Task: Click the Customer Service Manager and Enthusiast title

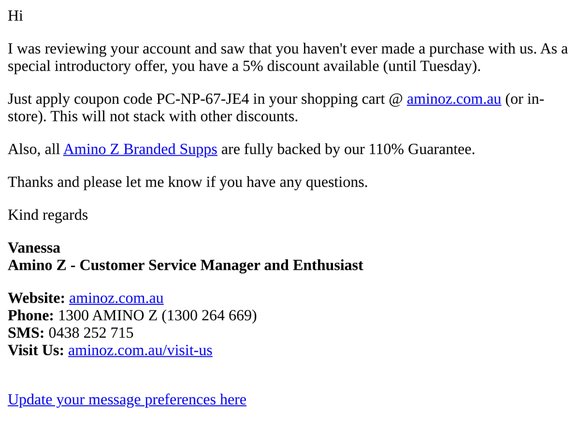Action: 221,265
